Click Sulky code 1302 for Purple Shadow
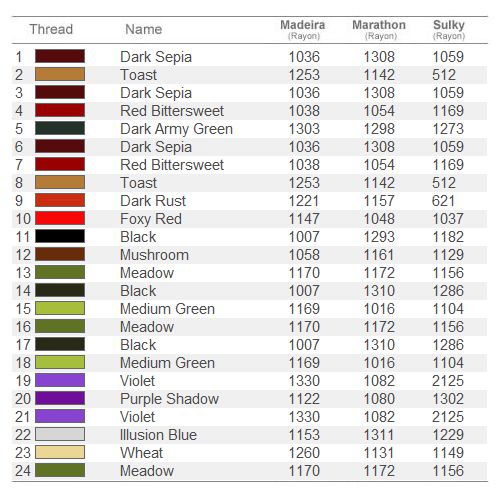Screen dimensions: 500x492 coord(448,399)
